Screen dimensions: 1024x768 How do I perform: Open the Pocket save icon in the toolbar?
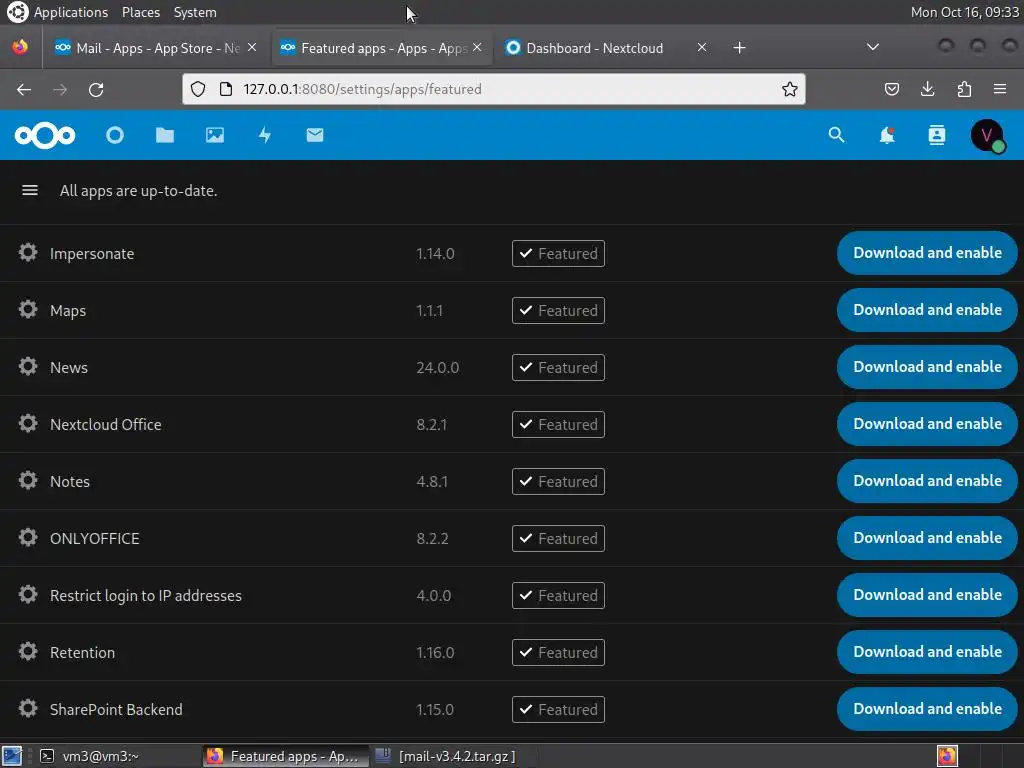891,89
